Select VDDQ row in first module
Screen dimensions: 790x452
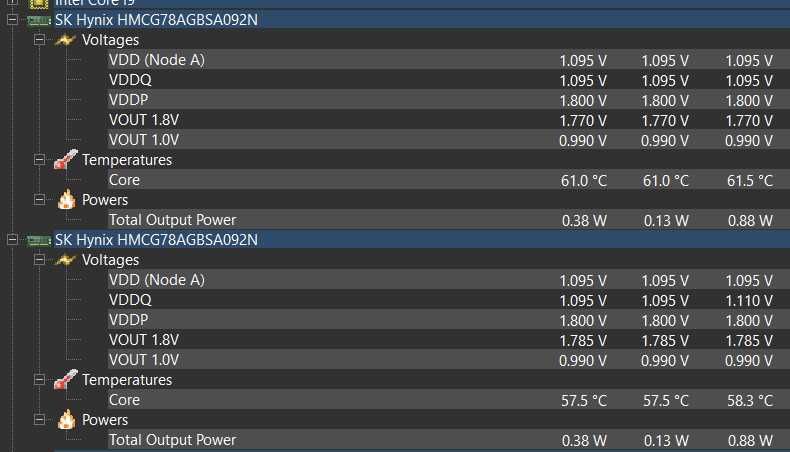(x=448, y=80)
